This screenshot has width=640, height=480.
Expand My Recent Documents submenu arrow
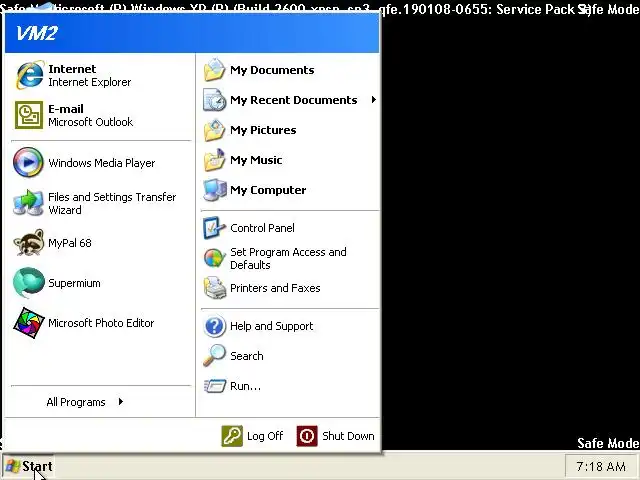[x=373, y=100]
